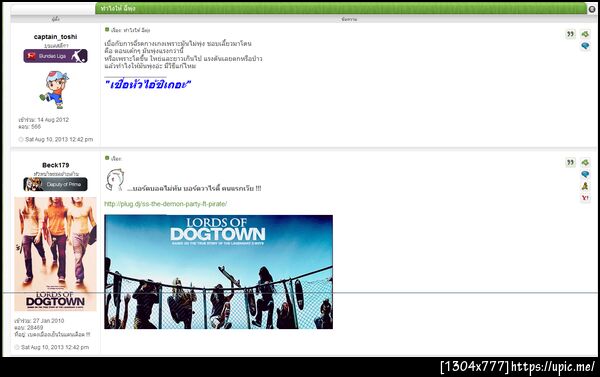This screenshot has width=600, height=377.
Task: Click captain_toshi's blue Thai signature text
Action: pos(147,84)
